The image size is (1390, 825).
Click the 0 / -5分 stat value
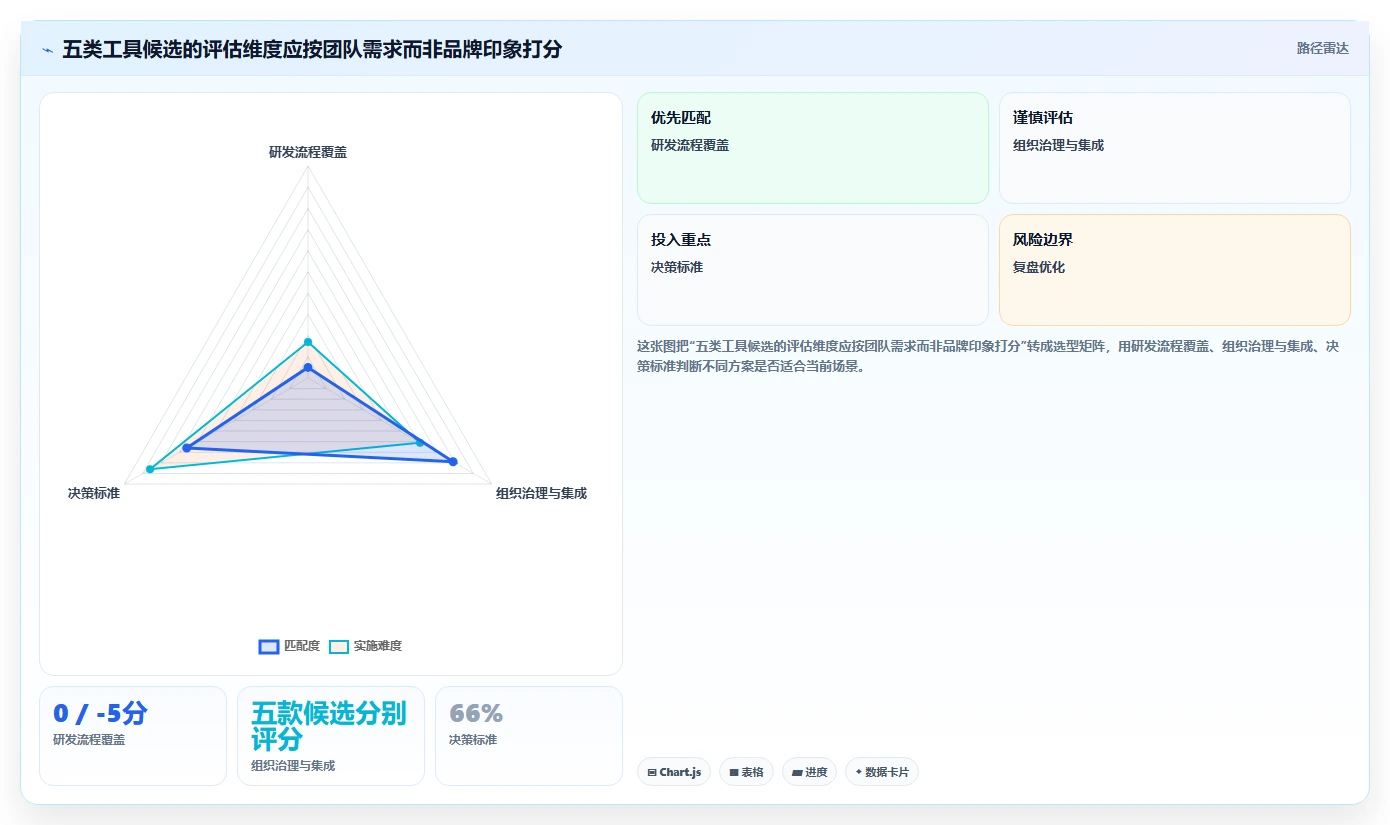(x=100, y=713)
